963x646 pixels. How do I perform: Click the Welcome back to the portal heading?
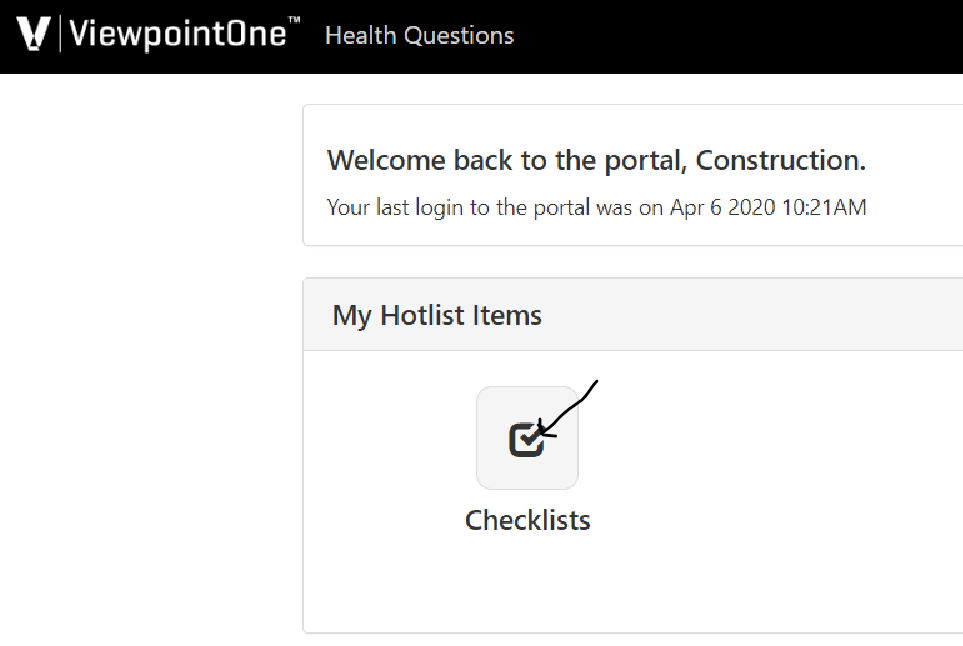coord(596,160)
